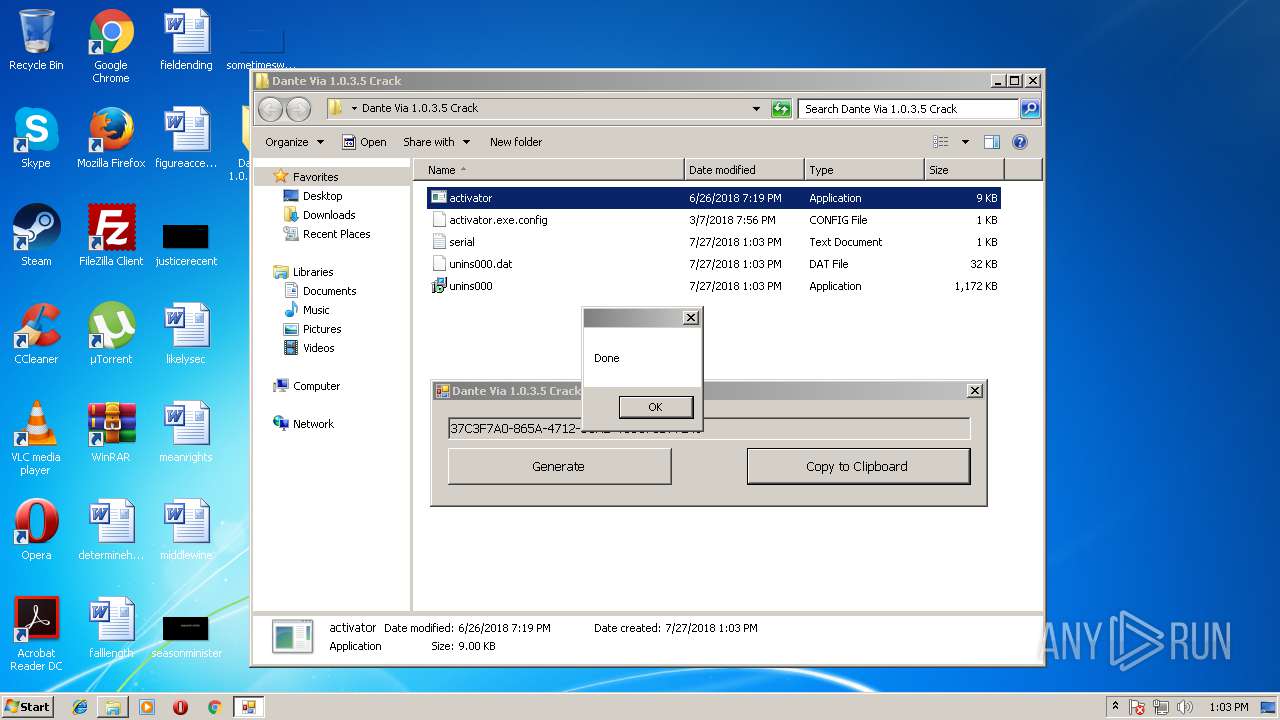Click the Generate button
The image size is (1280, 720).
tap(559, 466)
